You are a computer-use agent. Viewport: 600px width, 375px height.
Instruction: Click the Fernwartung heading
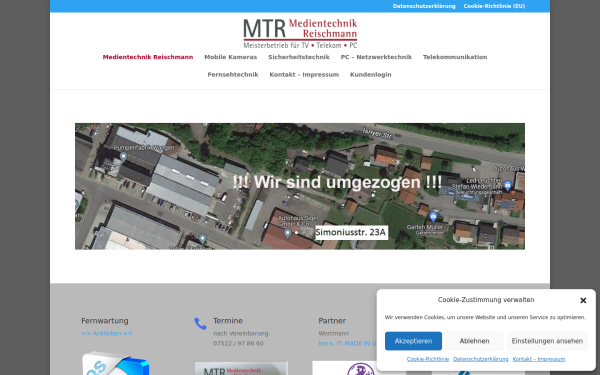point(105,321)
